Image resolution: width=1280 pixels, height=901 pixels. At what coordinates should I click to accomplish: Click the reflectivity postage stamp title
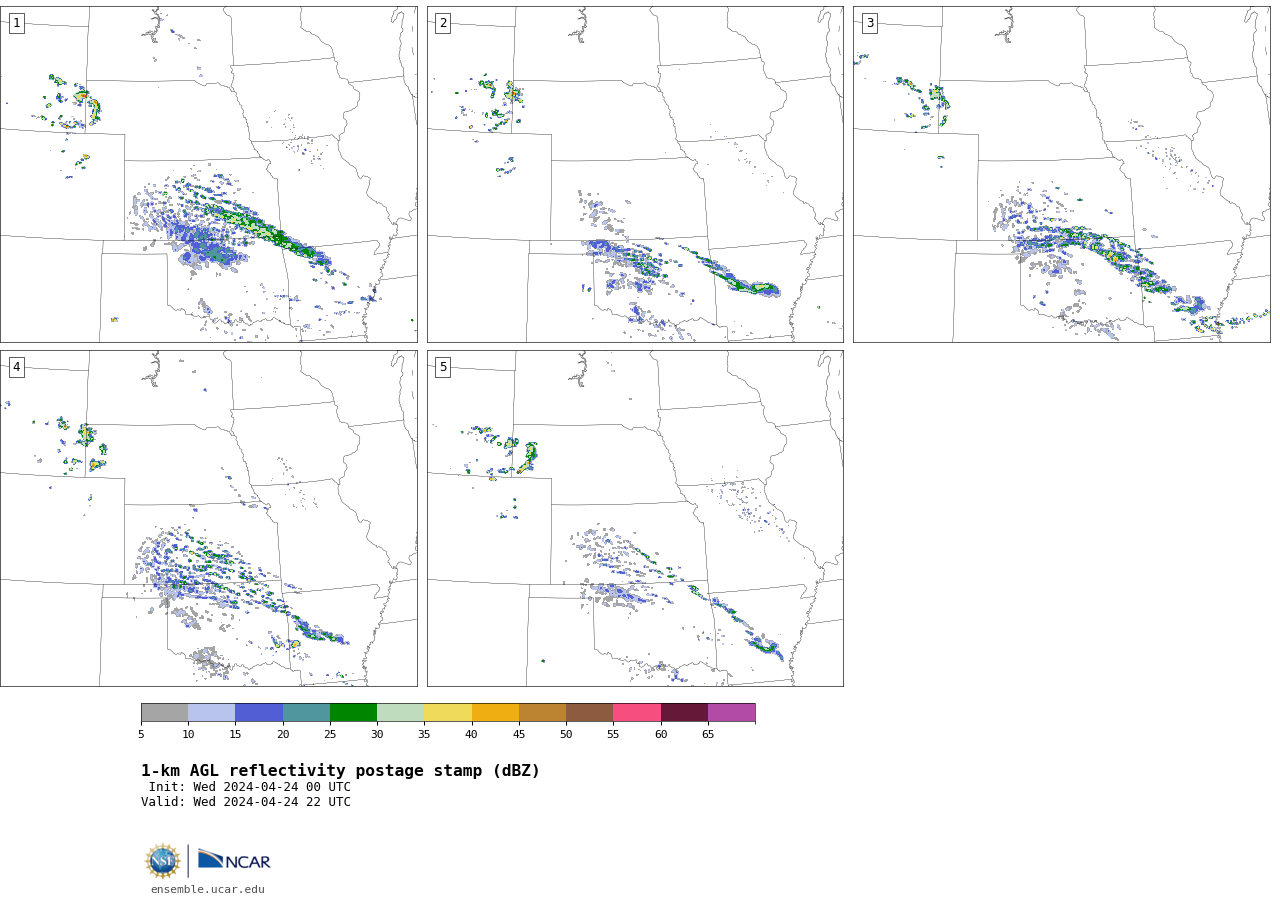(340, 771)
